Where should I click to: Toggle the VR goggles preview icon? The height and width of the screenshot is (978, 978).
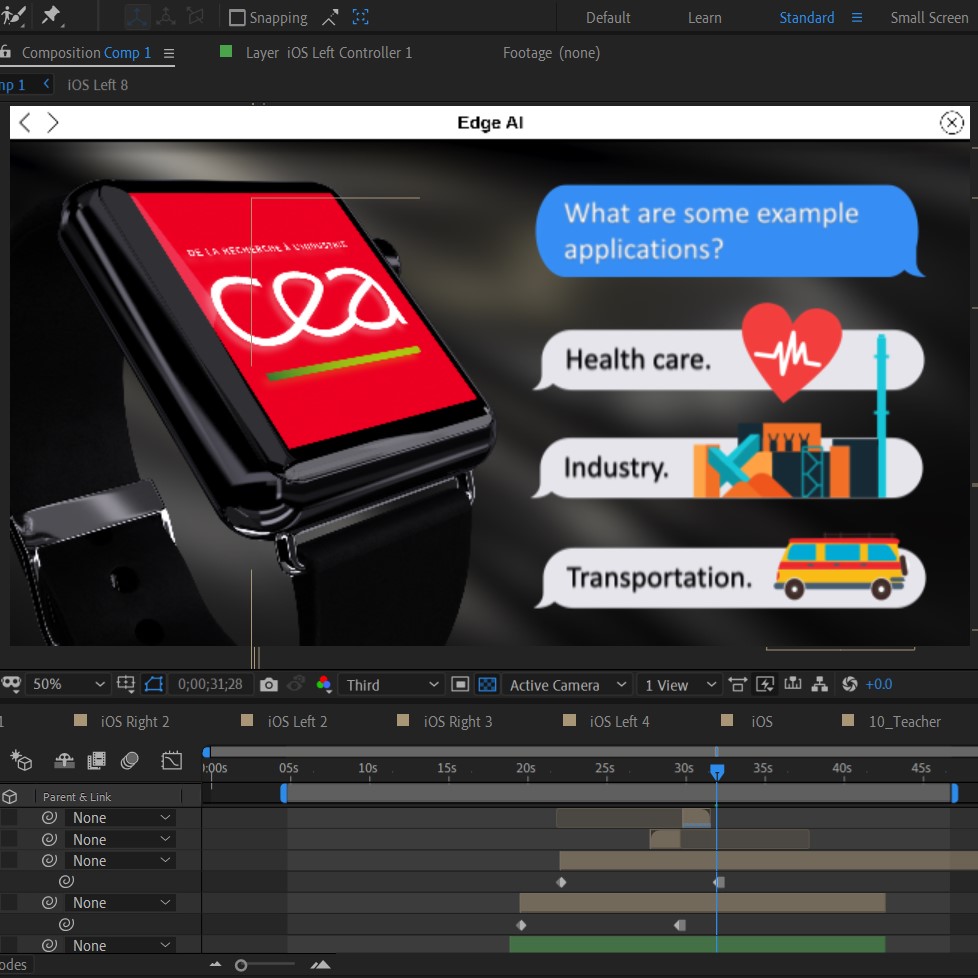point(11,684)
